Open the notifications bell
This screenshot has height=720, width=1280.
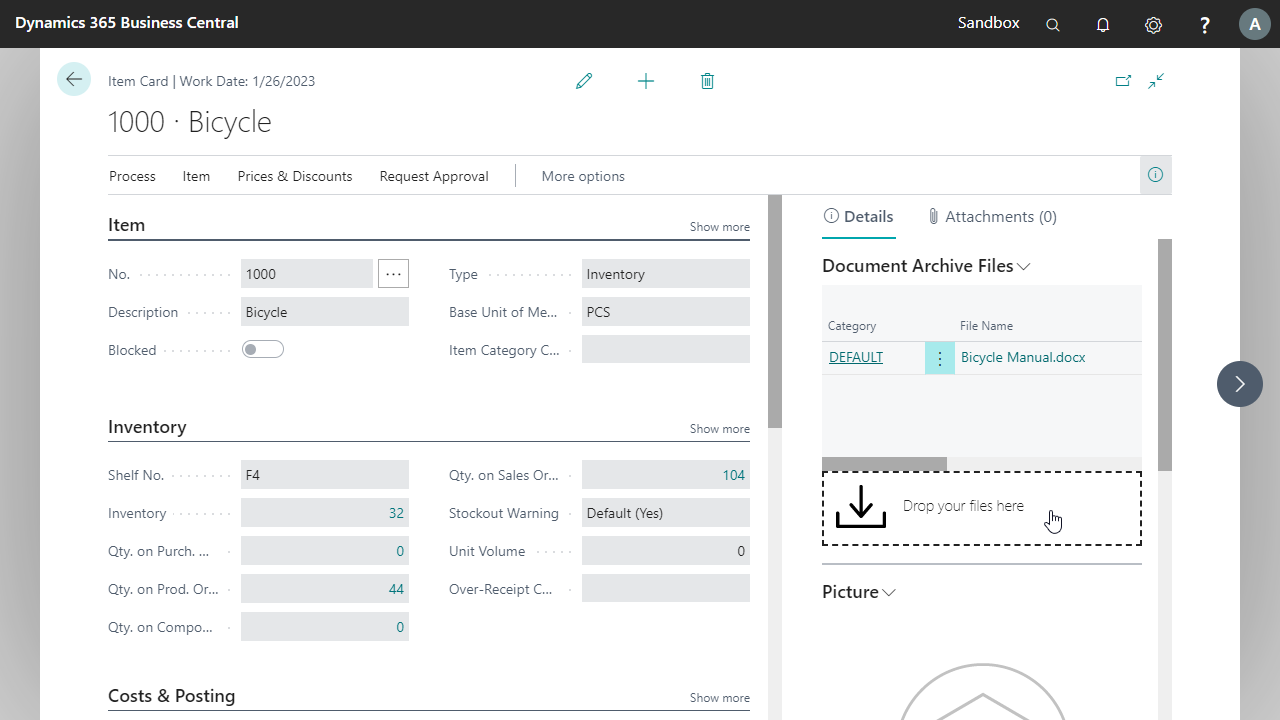(1103, 25)
